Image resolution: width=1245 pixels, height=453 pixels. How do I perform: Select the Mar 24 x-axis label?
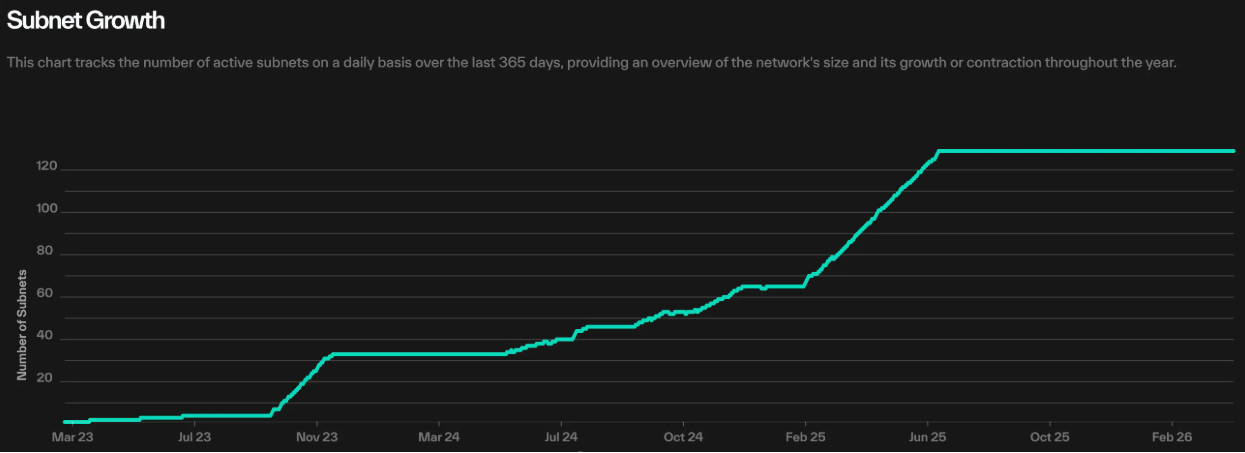point(439,437)
